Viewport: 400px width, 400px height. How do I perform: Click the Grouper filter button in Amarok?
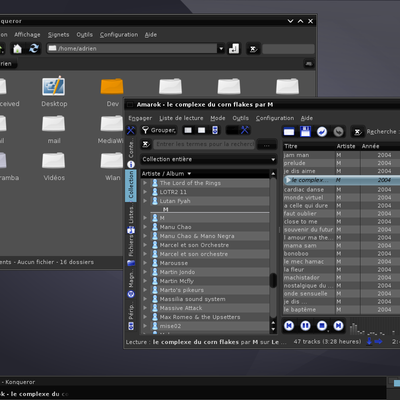[x=159, y=130]
